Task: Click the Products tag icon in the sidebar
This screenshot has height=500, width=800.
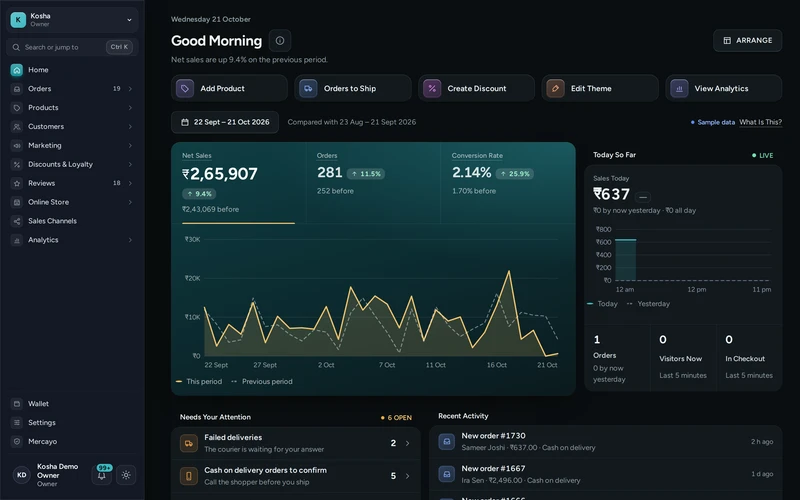Action: pos(17,108)
